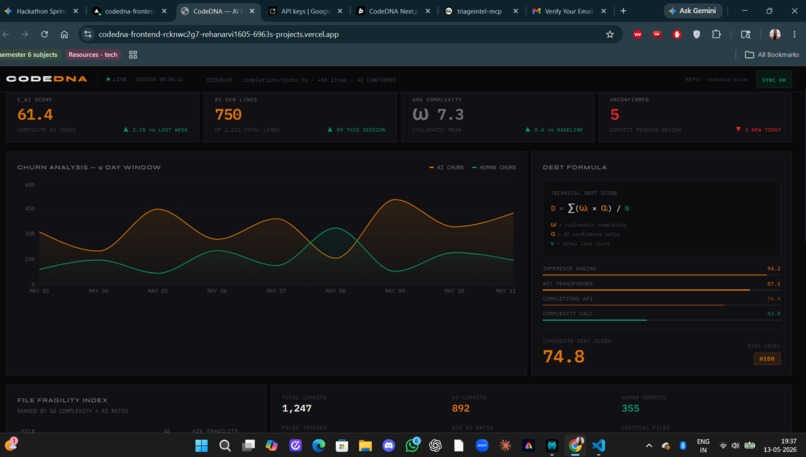Switch to the Verify Your Email tab
This screenshot has width=806, height=457.
pos(568,11)
